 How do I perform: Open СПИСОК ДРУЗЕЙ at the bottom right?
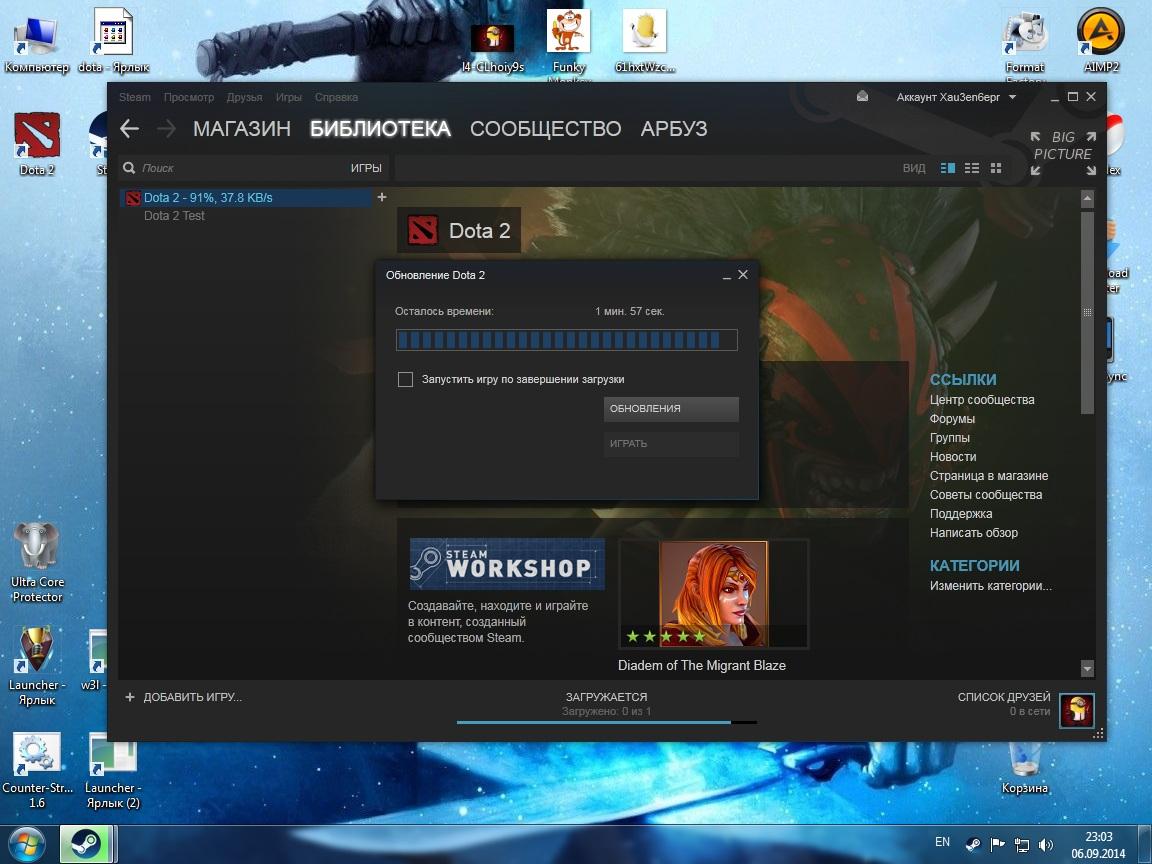1004,697
